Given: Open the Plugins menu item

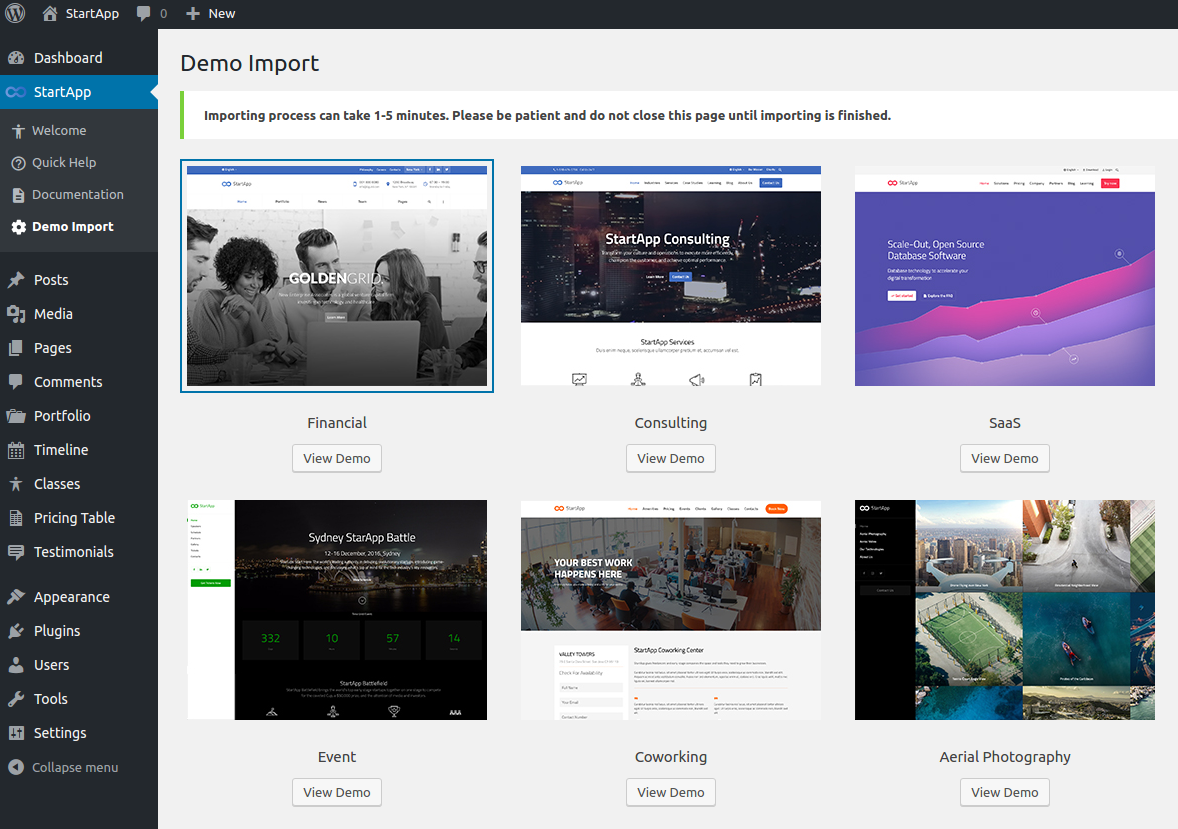Looking at the screenshot, I should point(79,631).
